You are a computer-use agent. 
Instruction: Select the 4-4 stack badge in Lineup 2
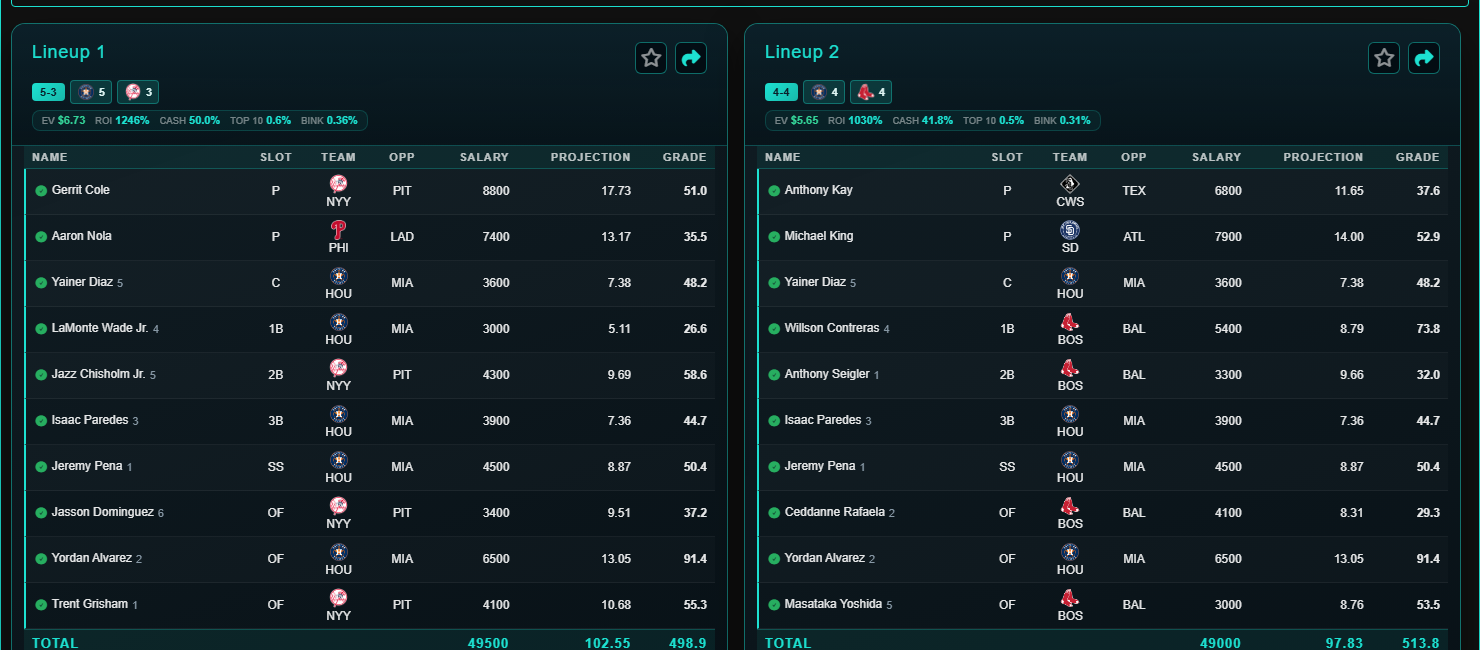pyautogui.click(x=781, y=92)
